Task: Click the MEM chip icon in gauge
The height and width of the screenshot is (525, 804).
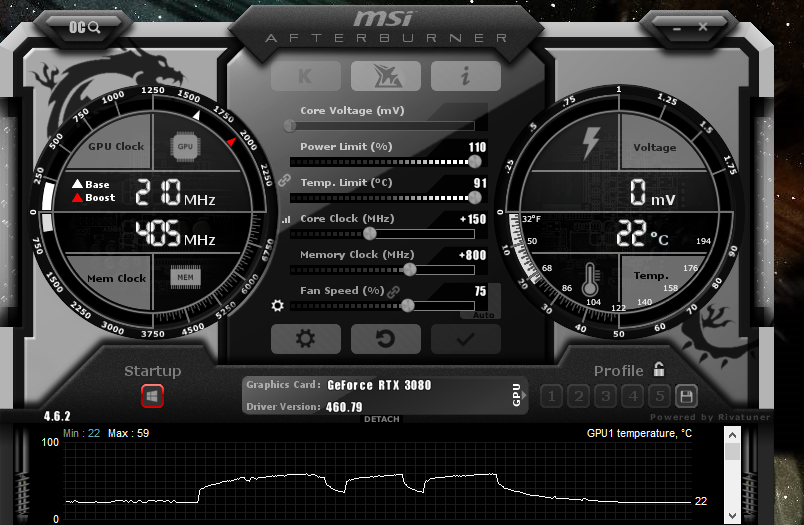Action: pos(185,277)
